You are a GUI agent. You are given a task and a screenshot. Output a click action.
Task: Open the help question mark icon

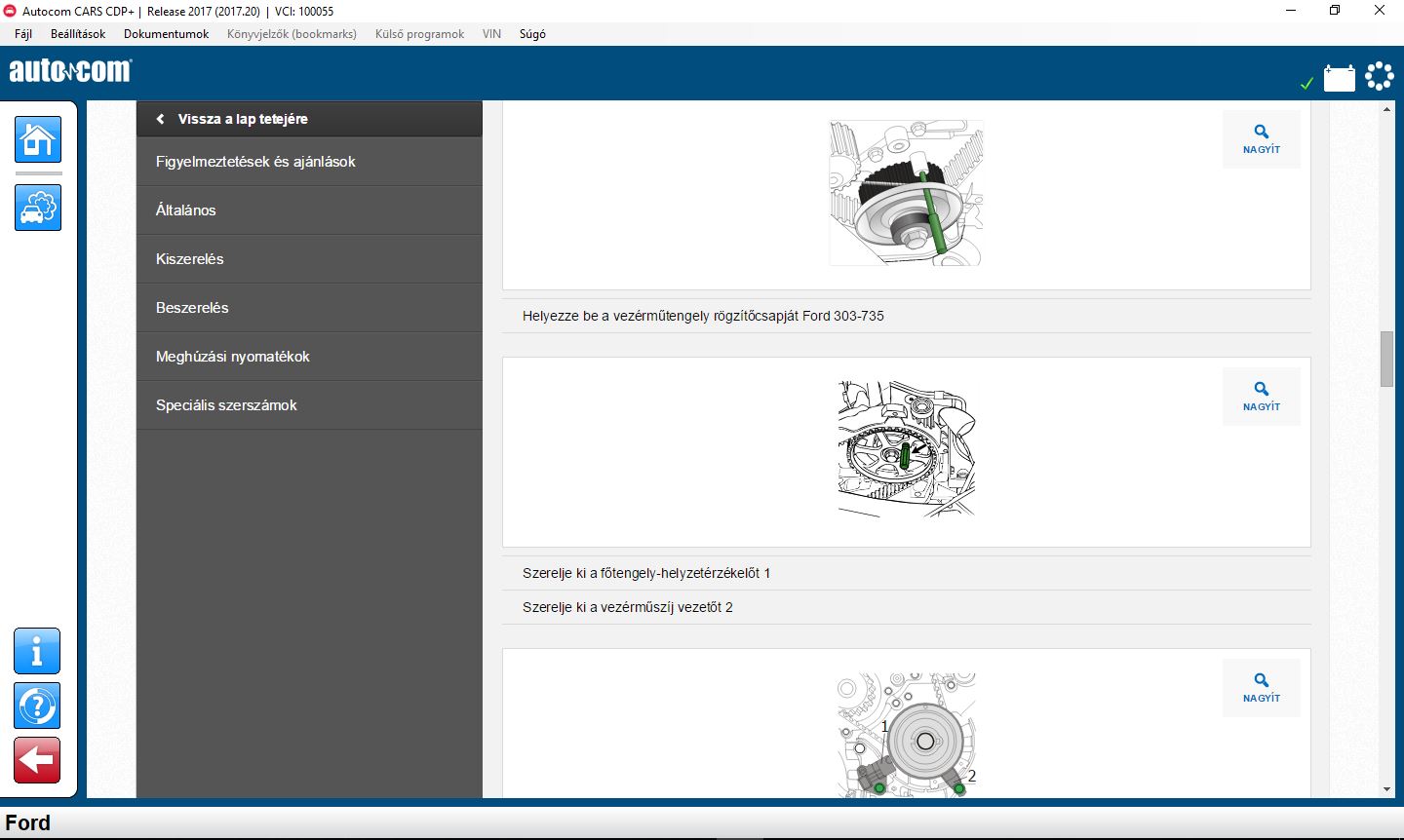tap(37, 706)
